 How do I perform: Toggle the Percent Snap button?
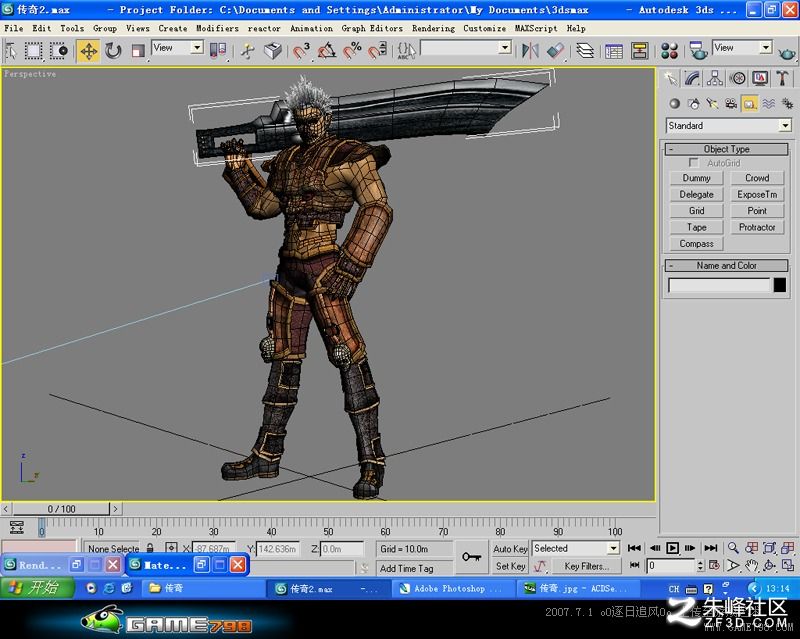click(x=352, y=51)
